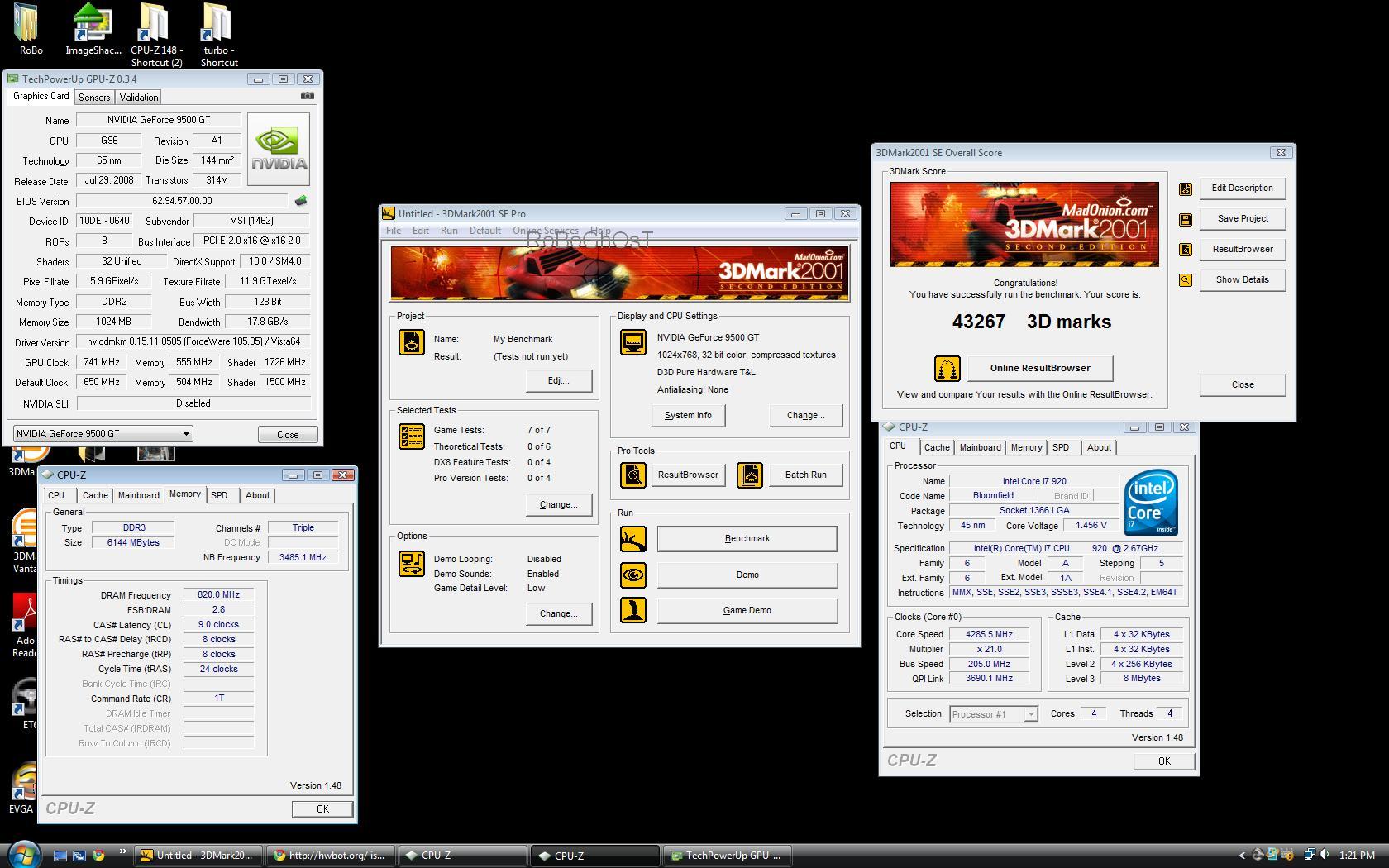The height and width of the screenshot is (868, 1389).
Task: Click the Core Speed value 4285.5 MHz
Action: [989, 635]
